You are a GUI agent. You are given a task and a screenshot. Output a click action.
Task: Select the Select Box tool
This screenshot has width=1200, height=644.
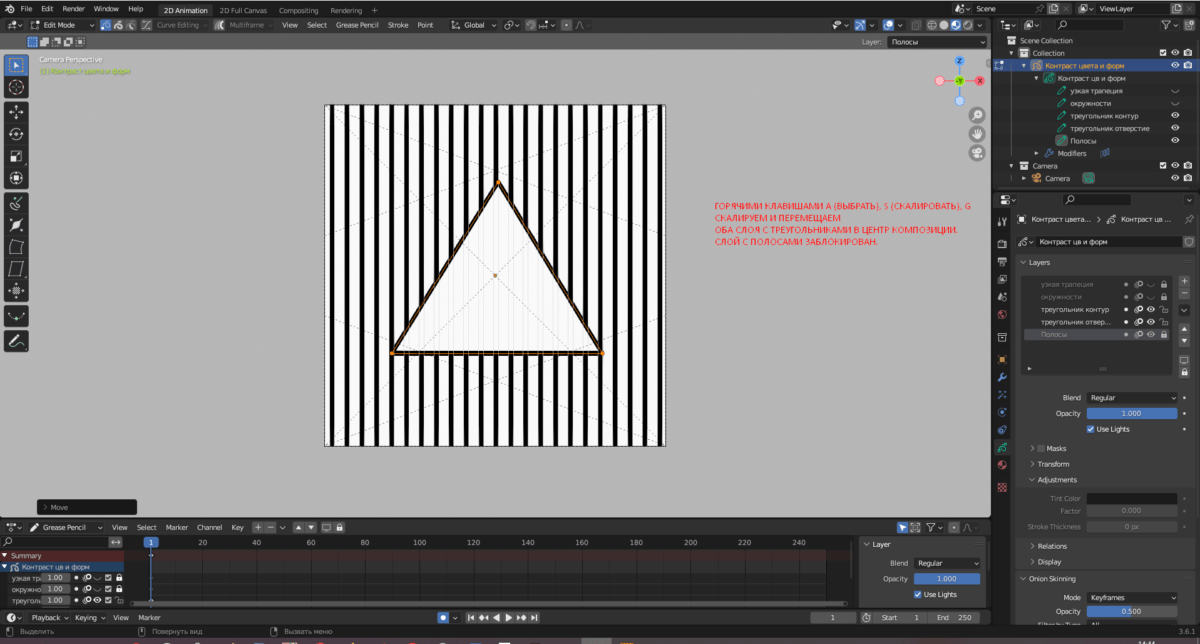click(x=16, y=65)
